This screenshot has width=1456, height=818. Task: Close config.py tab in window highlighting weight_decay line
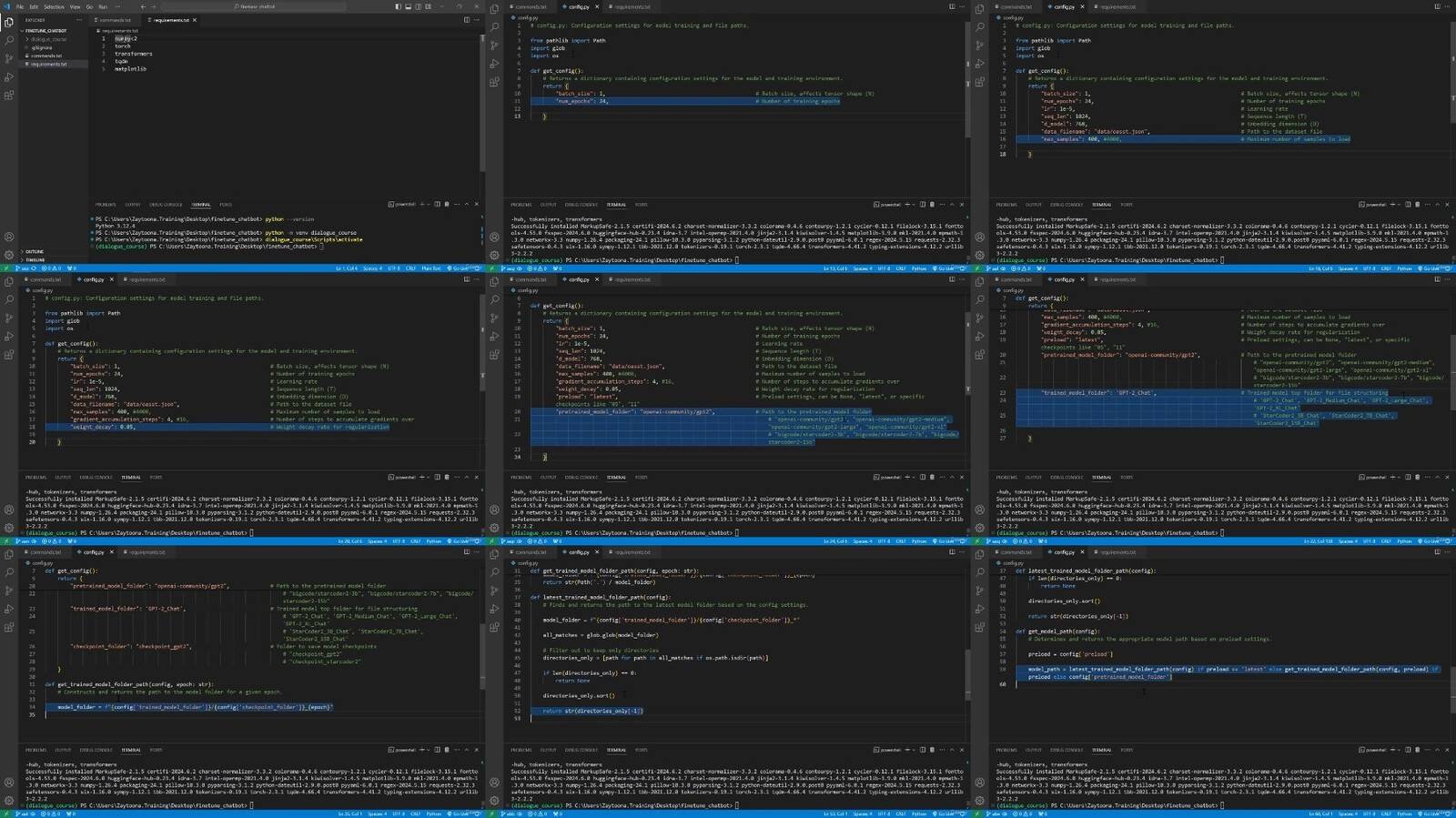(x=112, y=279)
